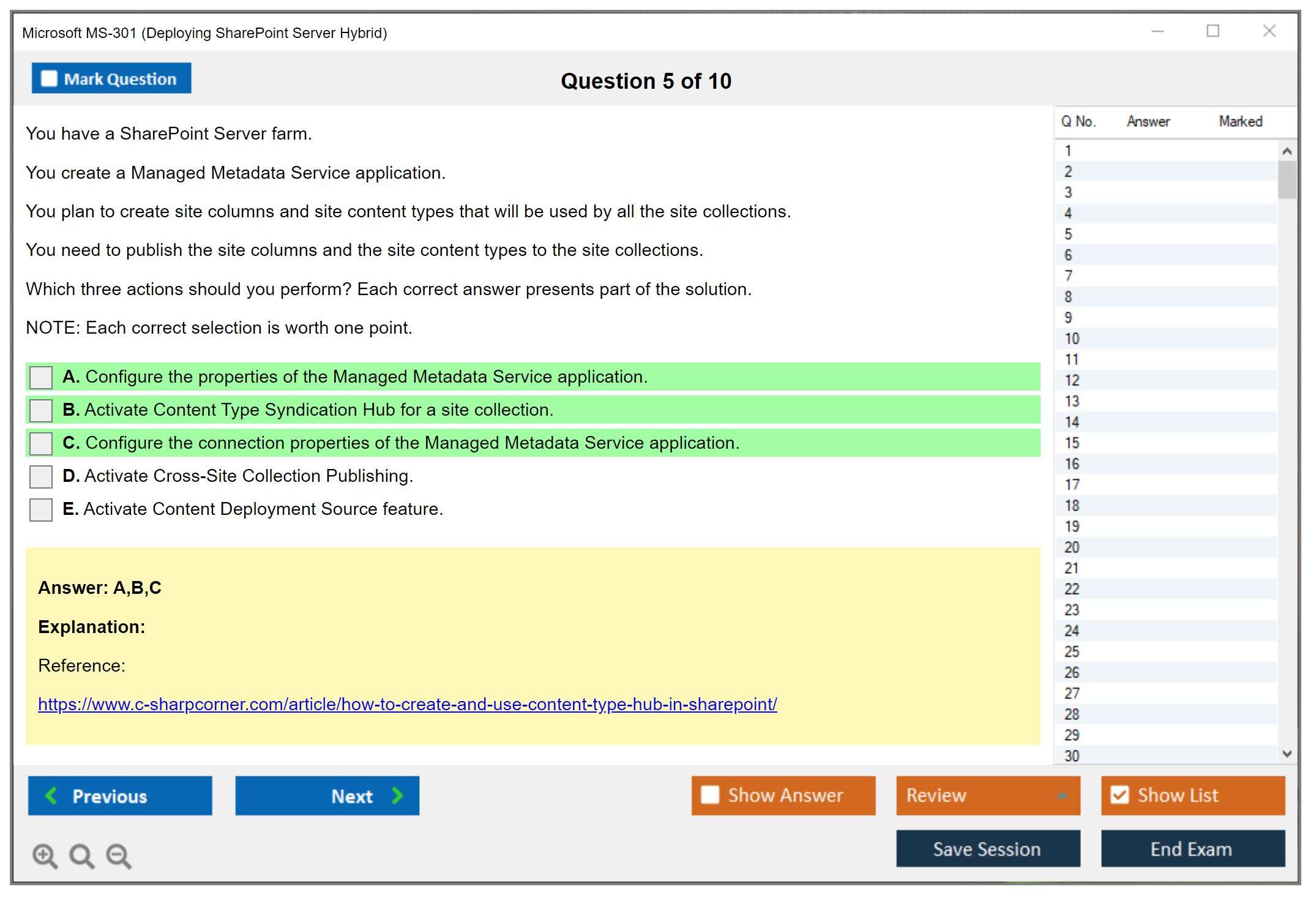
Task: Click the End Exam button
Action: click(x=1192, y=849)
